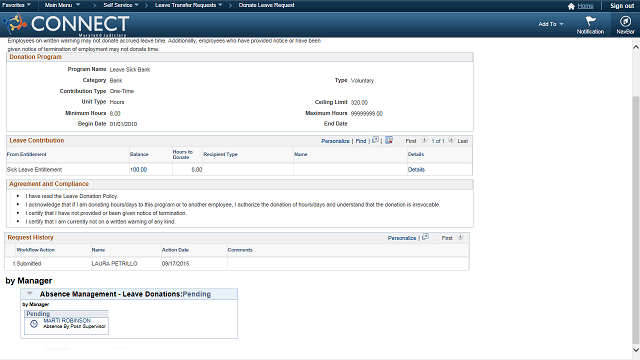Click the 100.00 balance value
The height and width of the screenshot is (360, 640).
[x=138, y=169]
